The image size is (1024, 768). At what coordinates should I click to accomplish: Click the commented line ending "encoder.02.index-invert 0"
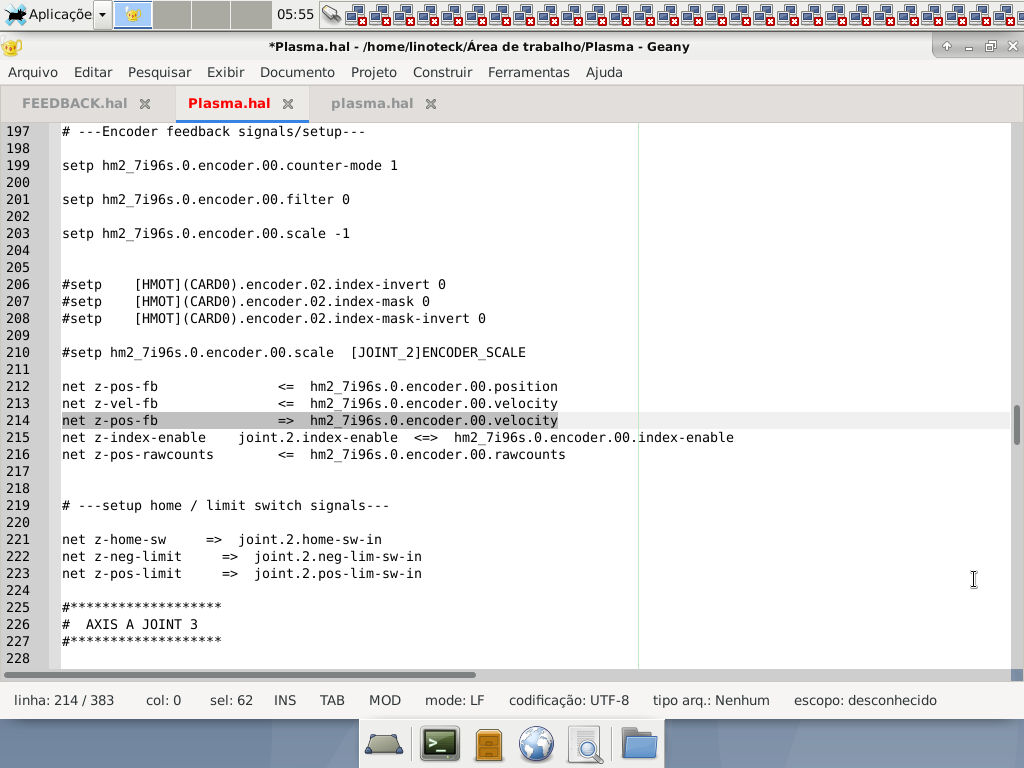[254, 285]
